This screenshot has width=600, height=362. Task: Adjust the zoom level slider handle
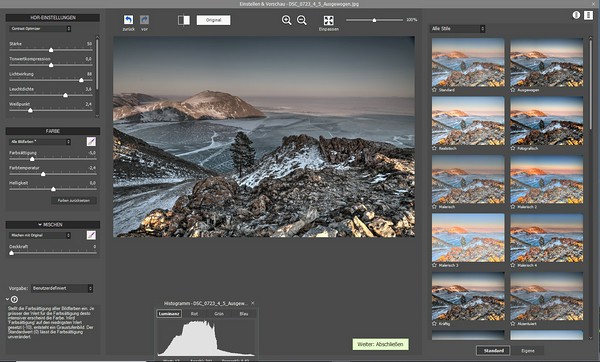click(x=374, y=20)
